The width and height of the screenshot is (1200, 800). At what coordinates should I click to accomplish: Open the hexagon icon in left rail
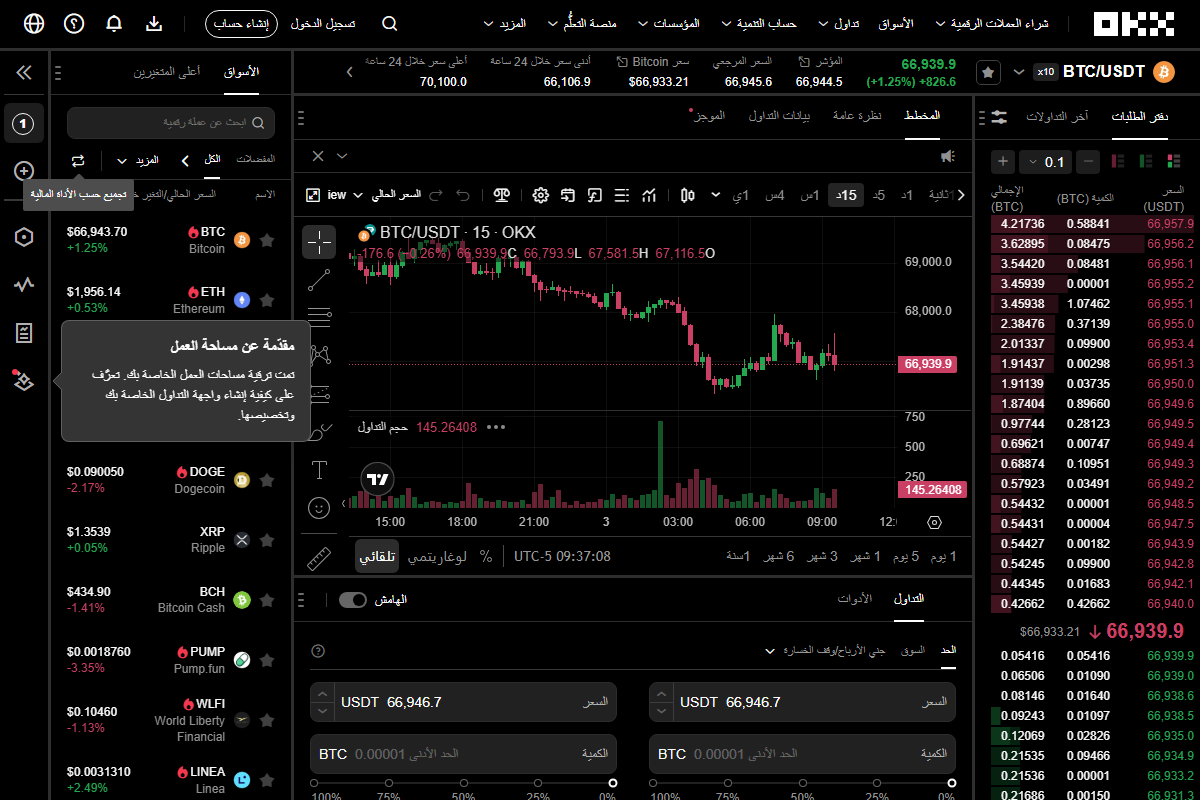click(x=24, y=237)
